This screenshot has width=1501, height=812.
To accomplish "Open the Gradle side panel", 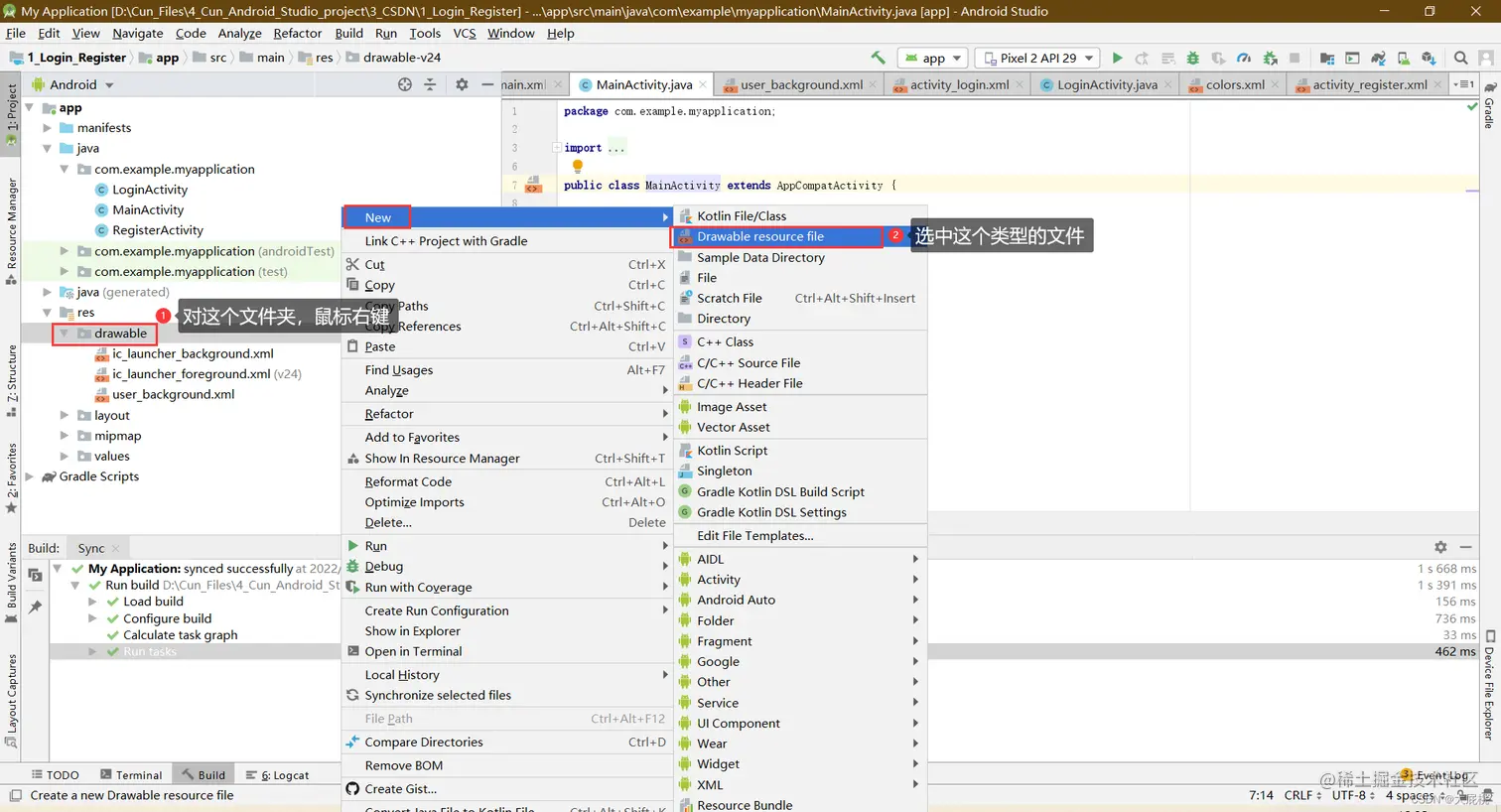I will 1489,106.
